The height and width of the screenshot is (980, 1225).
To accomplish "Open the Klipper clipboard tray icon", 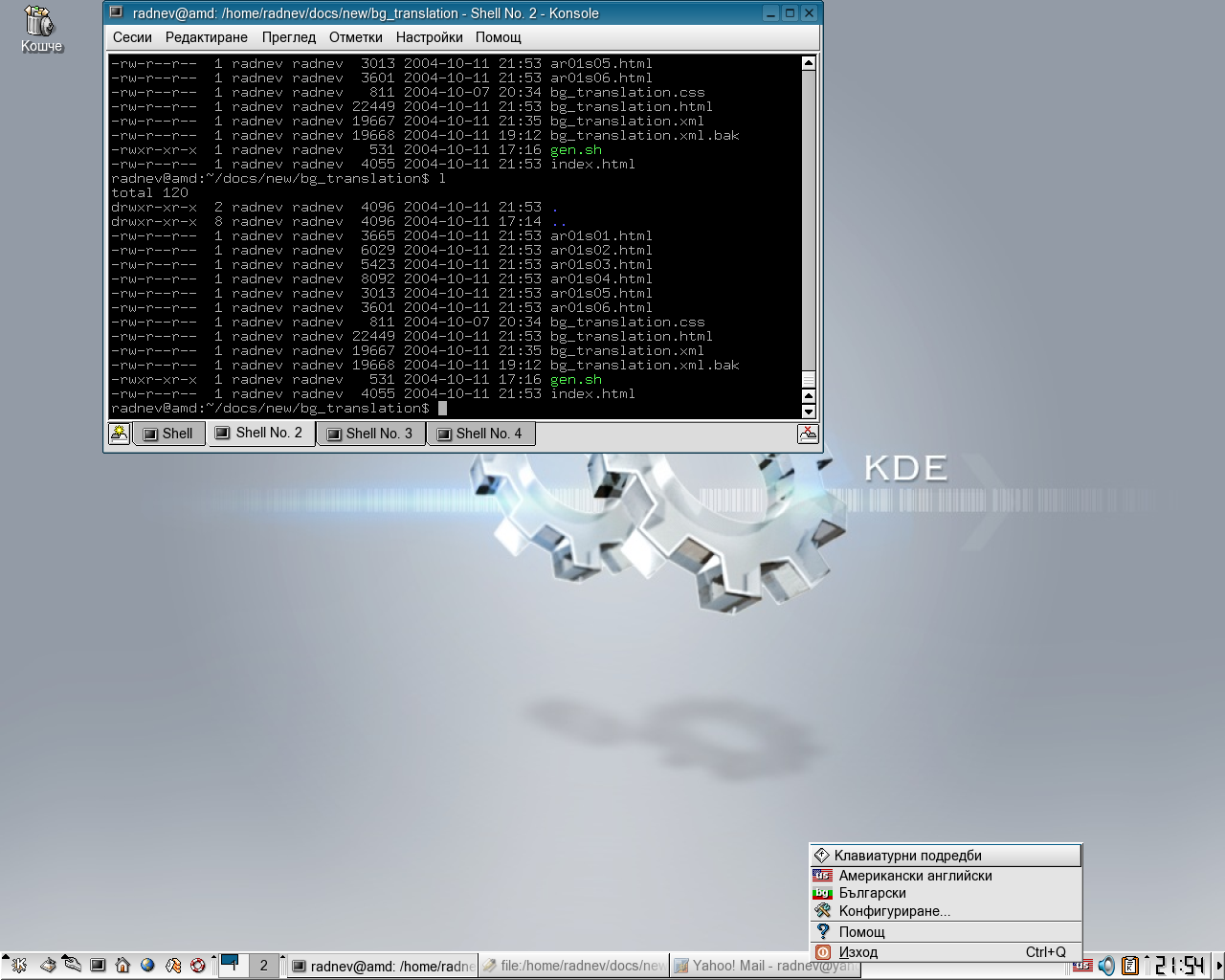I will pos(1130,966).
